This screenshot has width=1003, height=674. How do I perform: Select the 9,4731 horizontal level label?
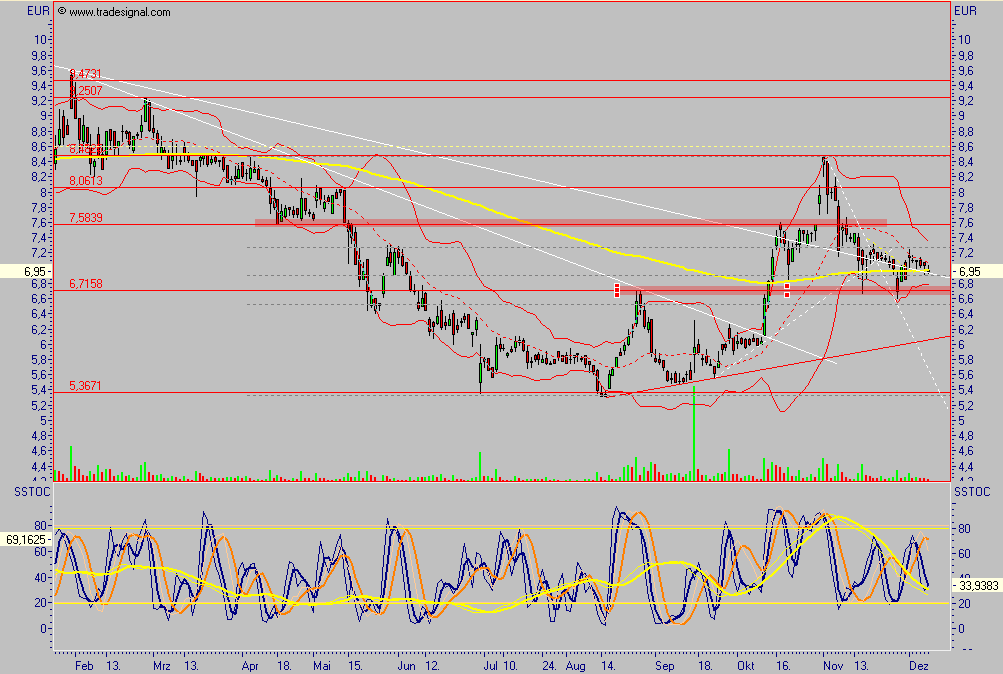86,74
